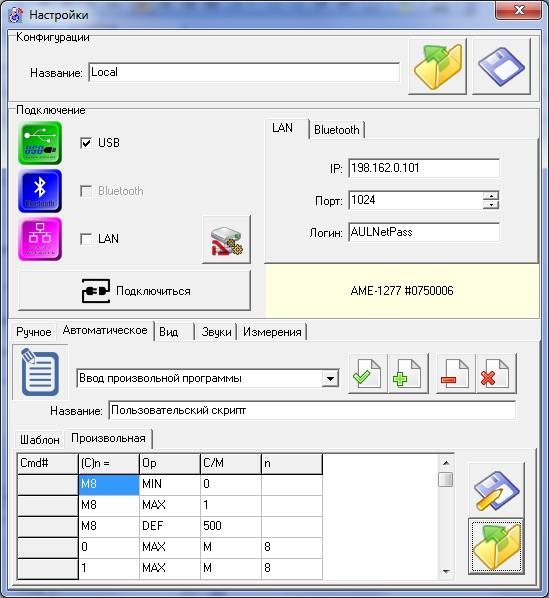Add a new program with green plus icon
Viewport: 549px width, 598px height.
[408, 373]
